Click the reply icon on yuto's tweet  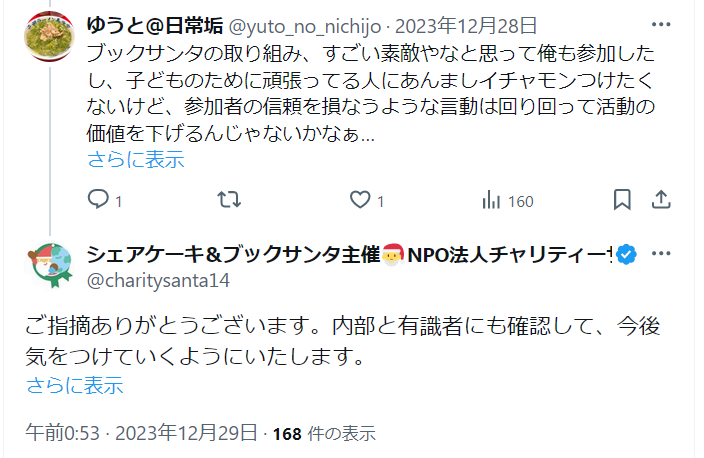point(98,199)
